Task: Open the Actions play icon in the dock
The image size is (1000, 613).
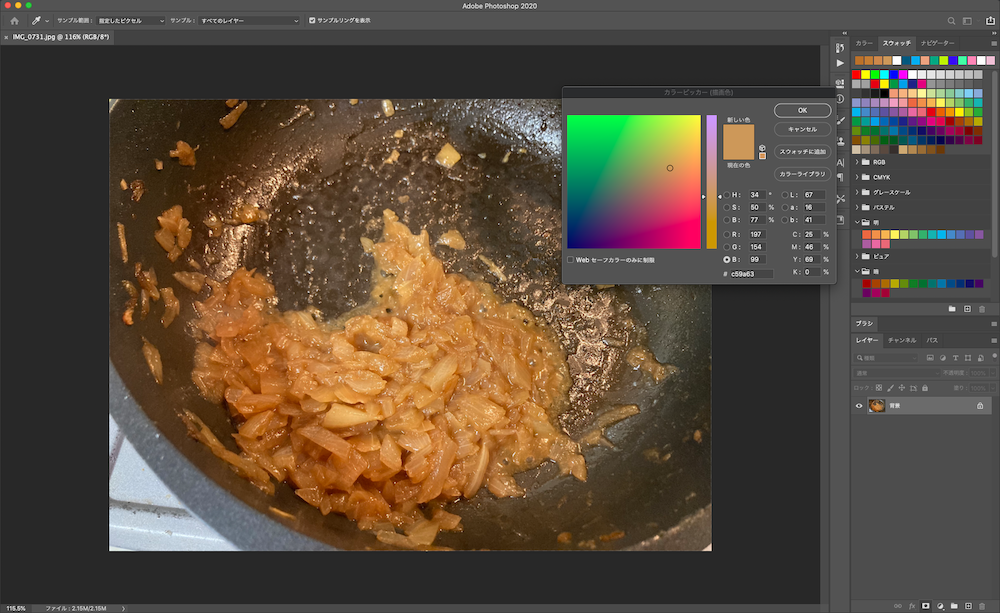Action: click(x=840, y=63)
